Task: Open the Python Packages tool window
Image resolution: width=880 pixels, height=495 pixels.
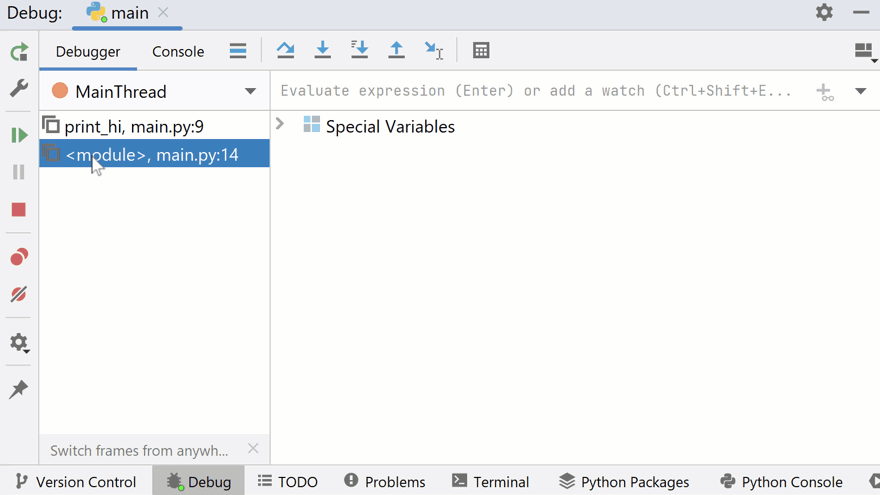Action: pos(624,482)
